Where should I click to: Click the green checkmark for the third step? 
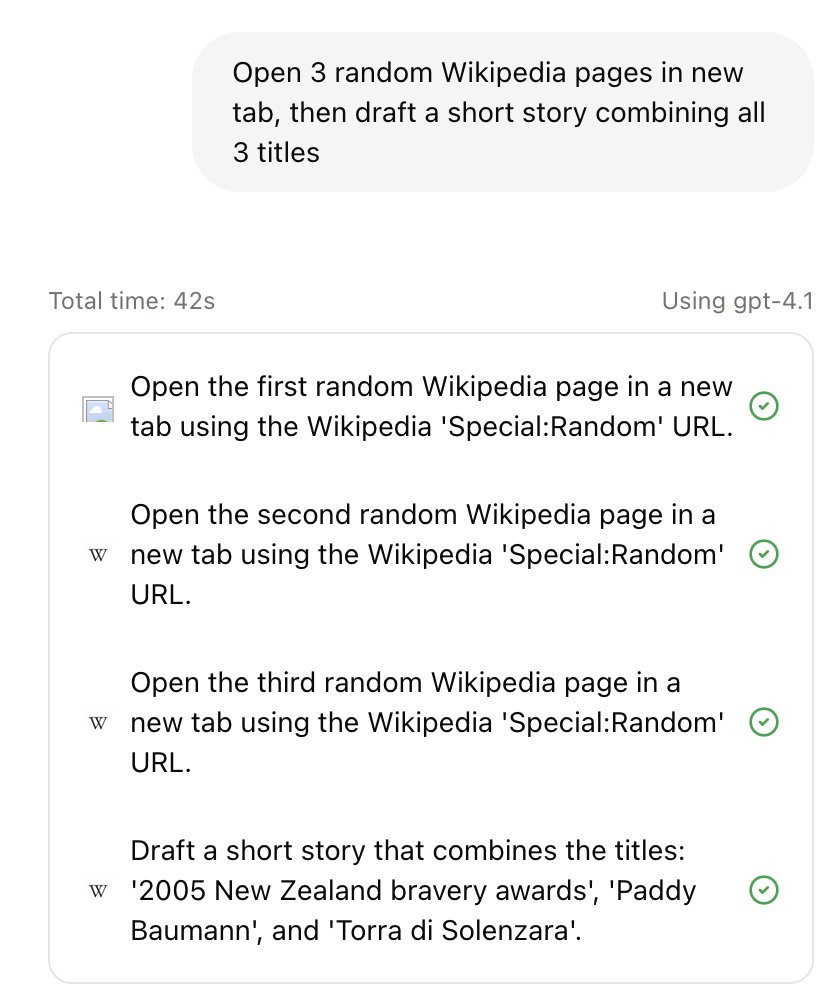[764, 722]
